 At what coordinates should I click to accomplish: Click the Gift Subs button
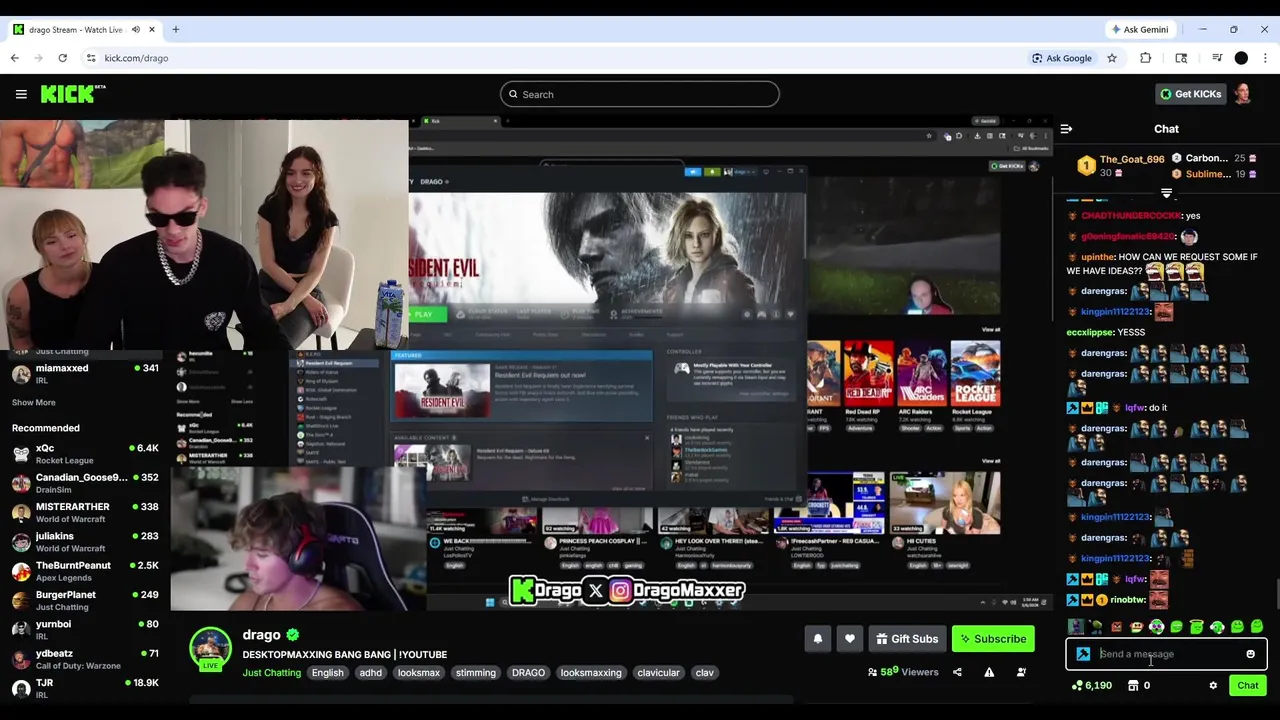pos(907,639)
